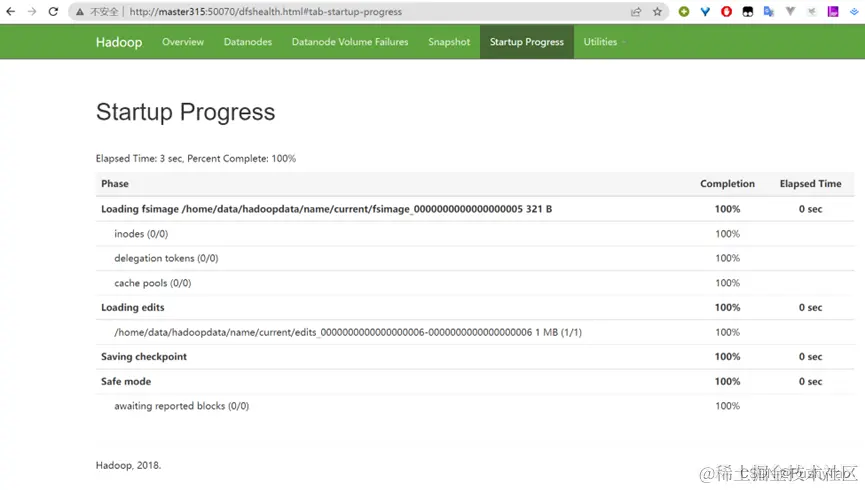
Task: Open Datanode Volume Failures tab
Action: 350,42
